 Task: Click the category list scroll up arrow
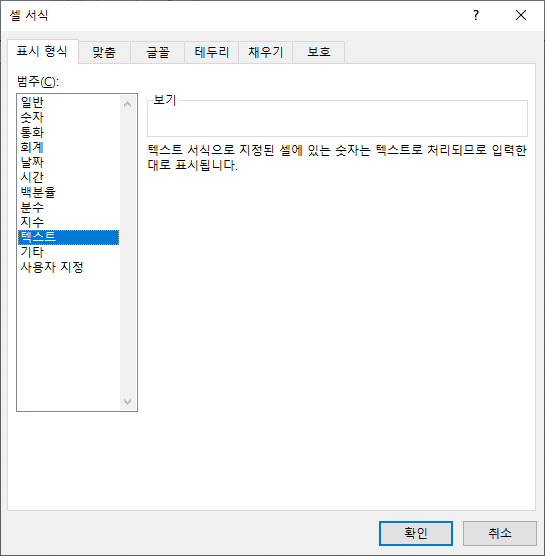(x=128, y=104)
